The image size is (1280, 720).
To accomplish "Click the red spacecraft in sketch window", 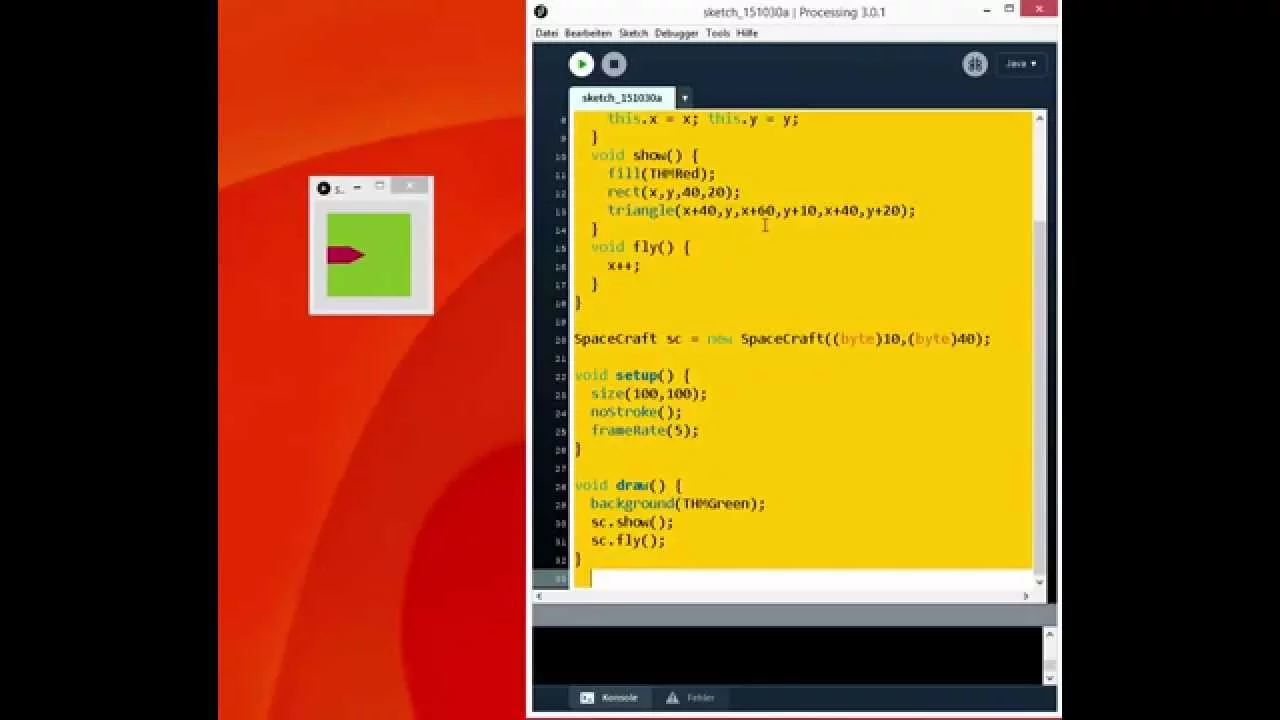I will pos(345,255).
